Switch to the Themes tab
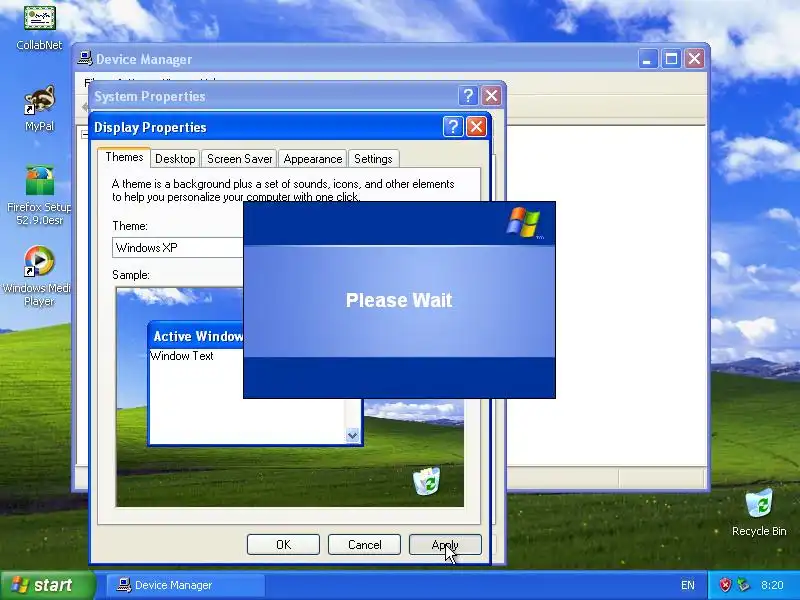This screenshot has width=800, height=600. pyautogui.click(x=124, y=157)
